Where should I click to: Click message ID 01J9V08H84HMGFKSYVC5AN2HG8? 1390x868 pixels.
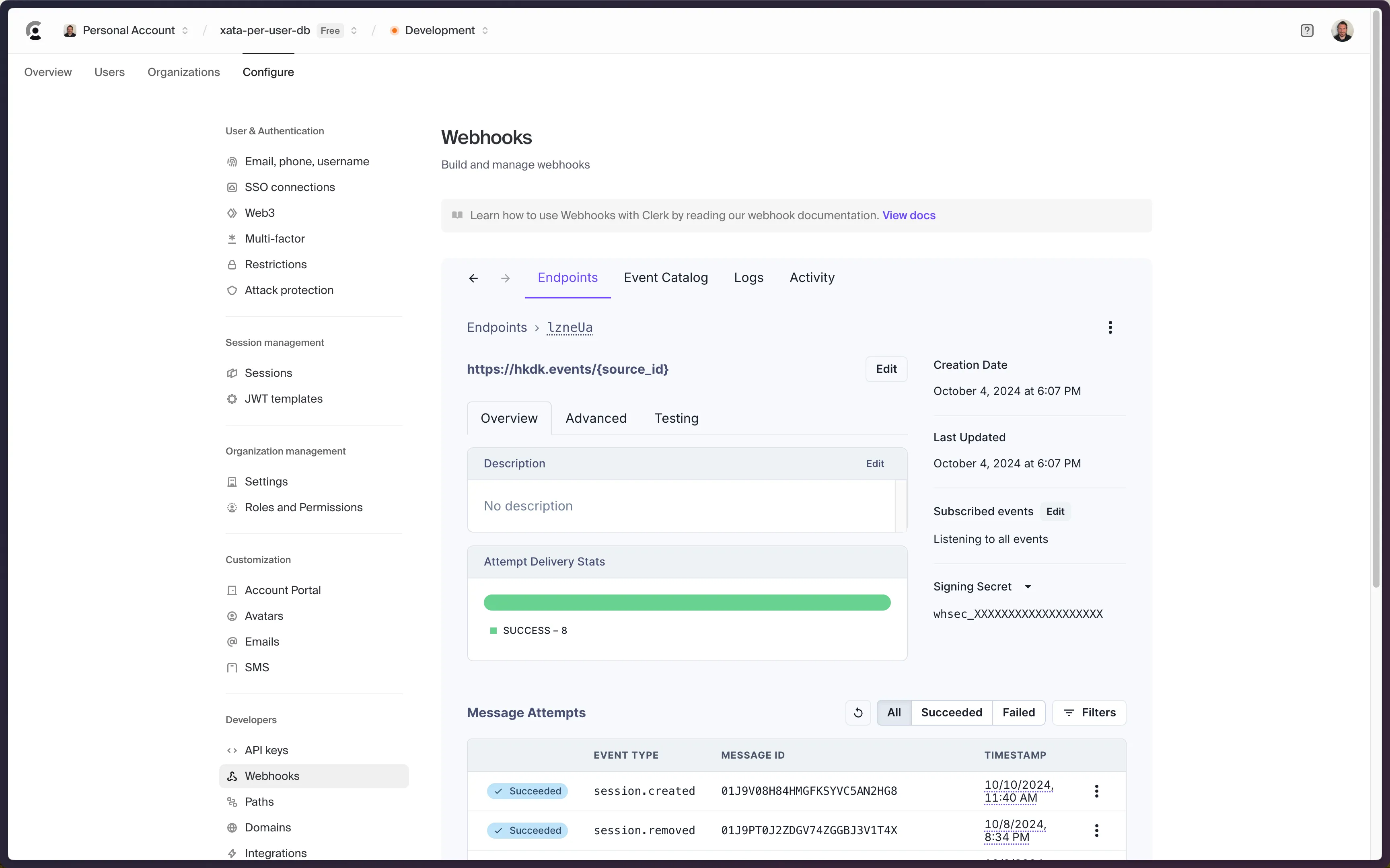pyautogui.click(x=809, y=791)
